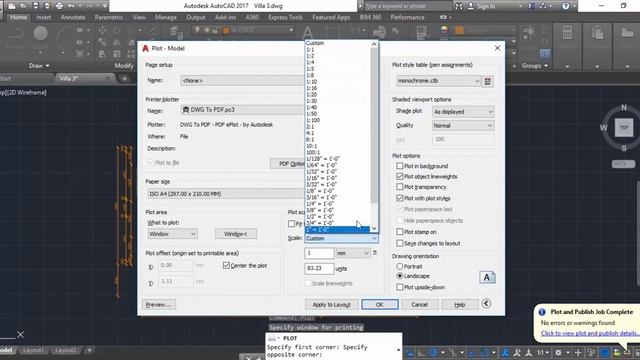Click the Preview... button
This screenshot has width=640, height=360.
click(x=159, y=304)
